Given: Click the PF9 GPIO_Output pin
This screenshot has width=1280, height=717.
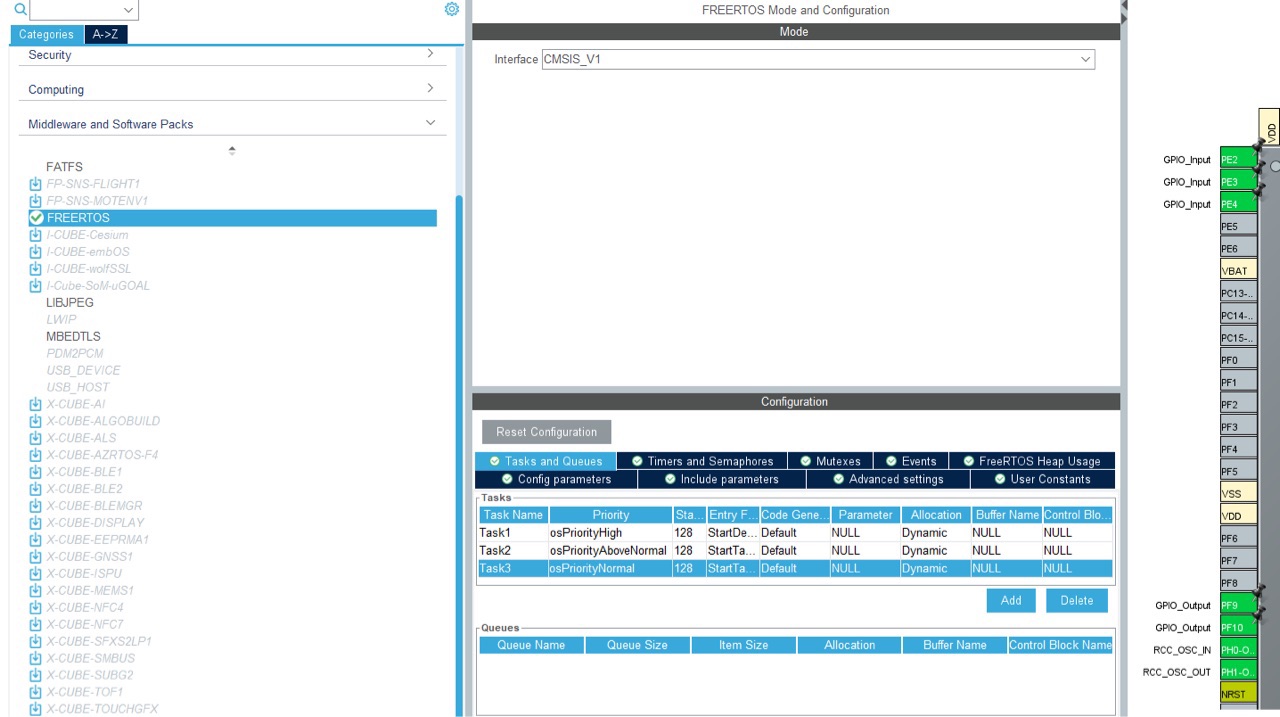Looking at the screenshot, I should 1239,605.
